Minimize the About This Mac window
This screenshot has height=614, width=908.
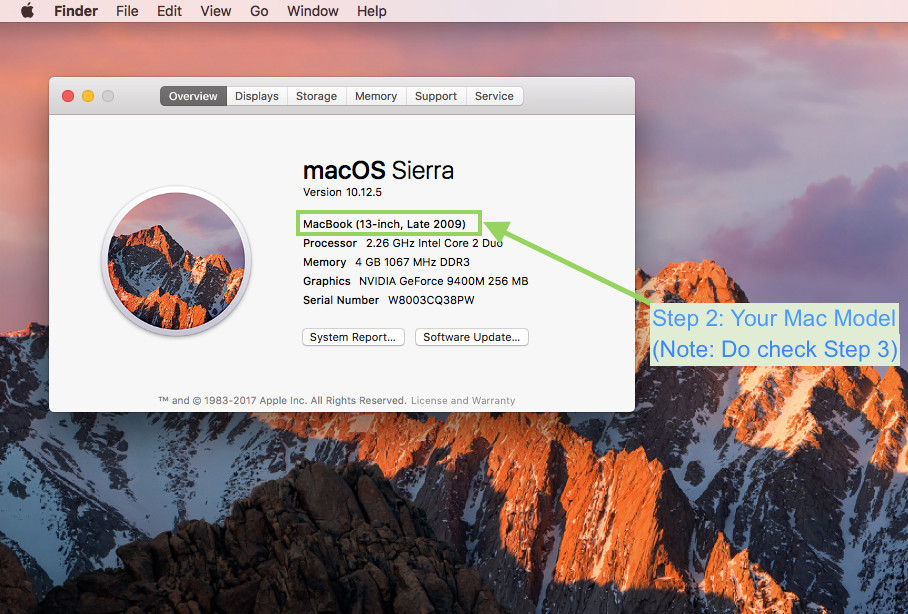(88, 96)
